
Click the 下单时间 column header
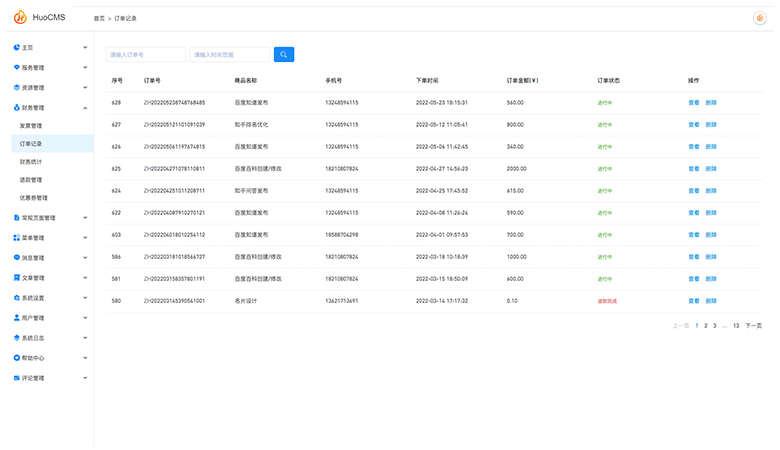(427, 81)
